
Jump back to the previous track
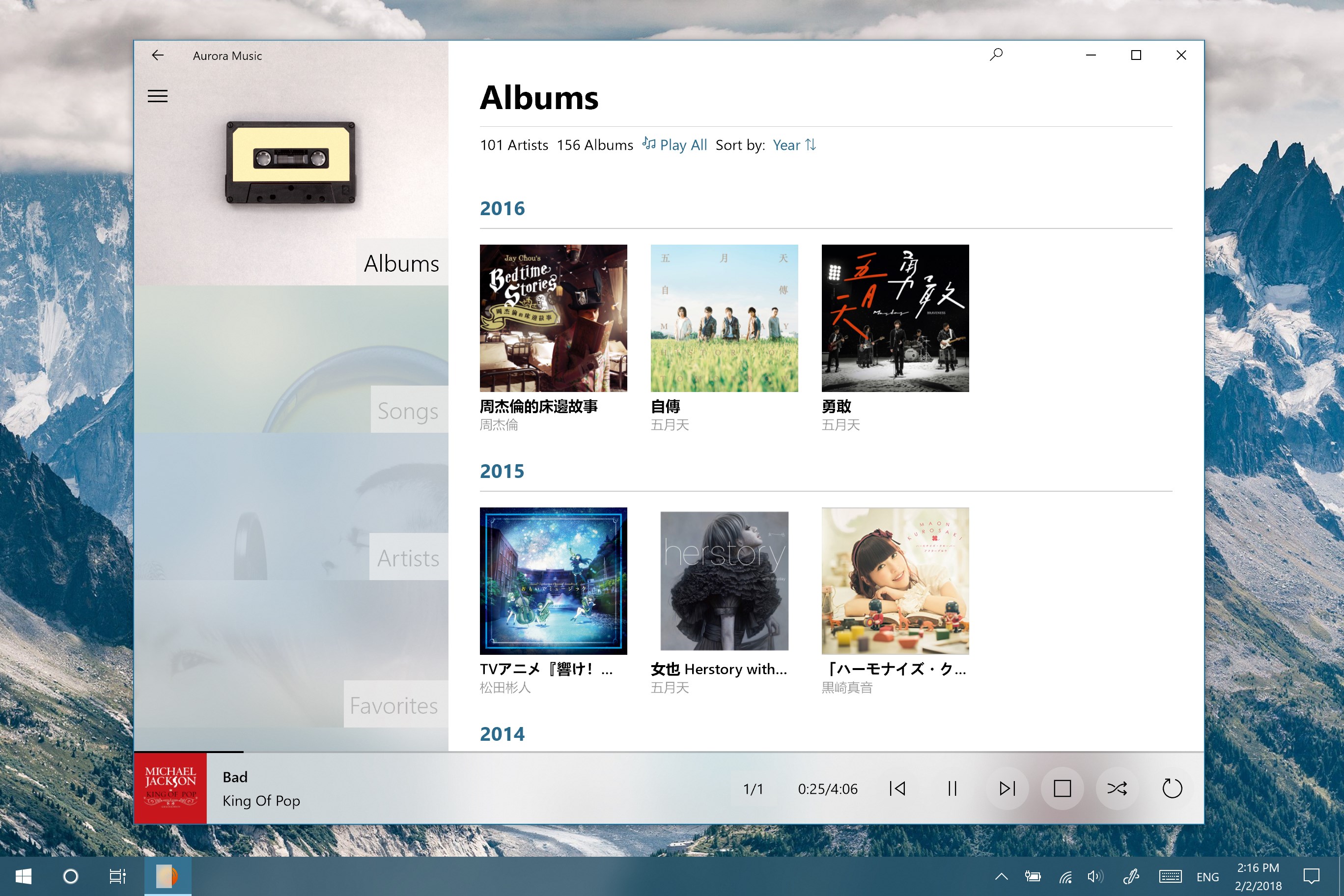897,788
